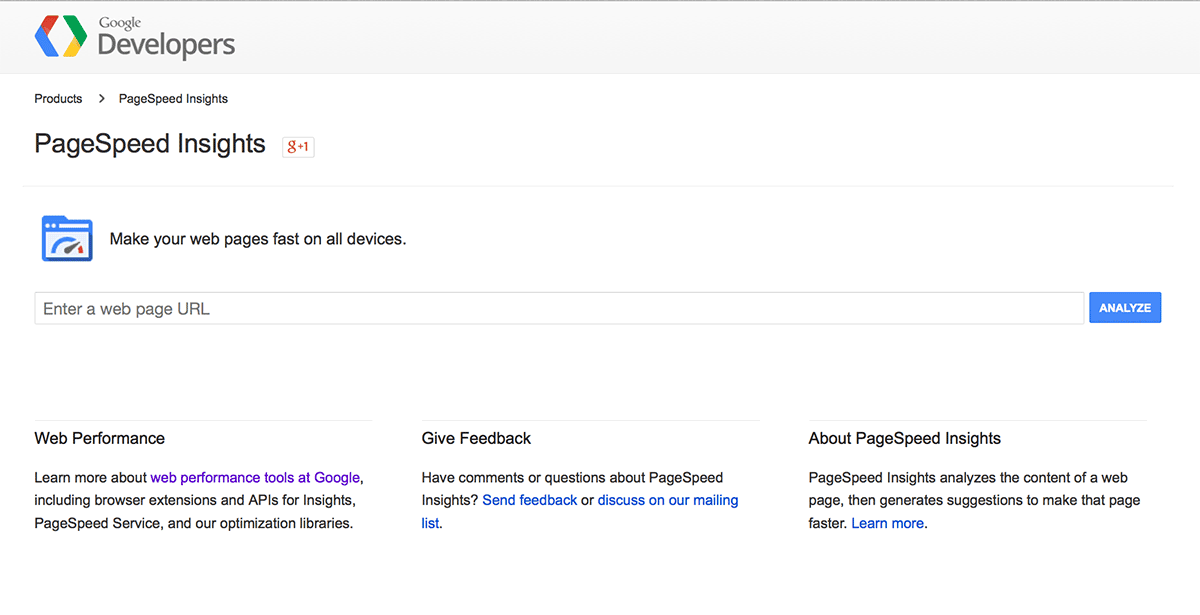Click the Send feedback link
Screen dimensions: 1200x615
(529, 500)
